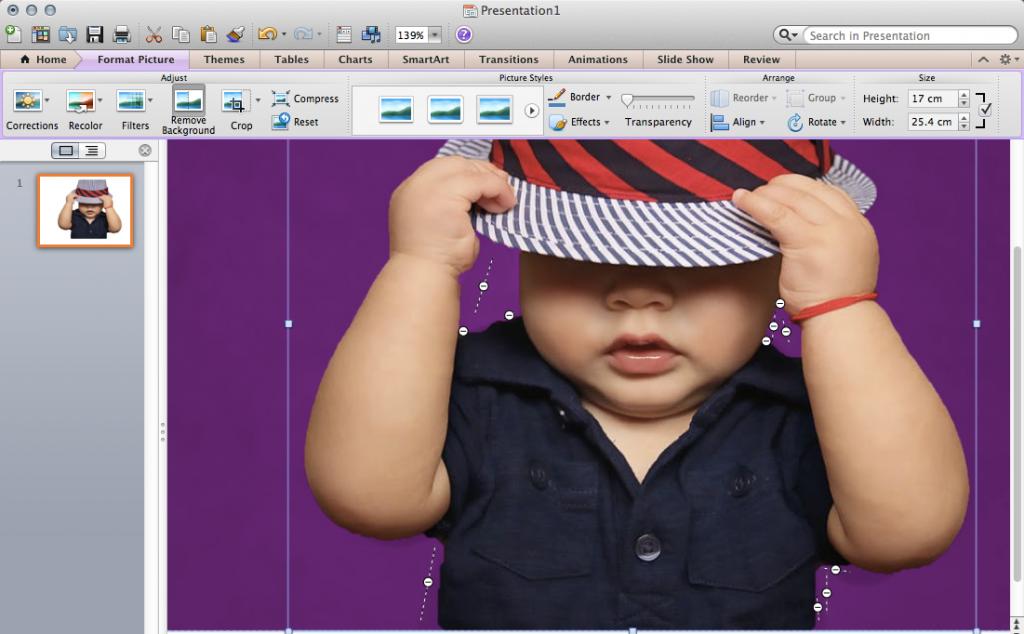Open Help with the purple question mark
This screenshot has width=1024, height=634.
click(464, 35)
